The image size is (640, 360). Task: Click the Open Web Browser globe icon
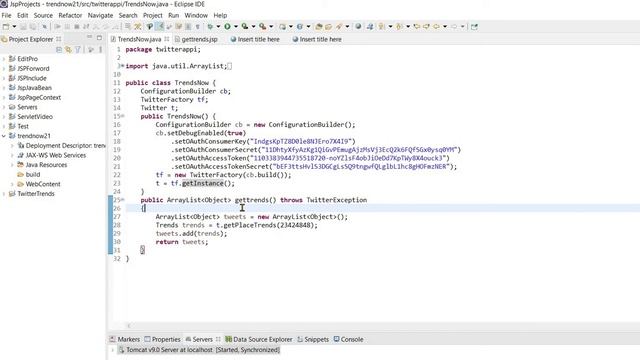pos(358,27)
